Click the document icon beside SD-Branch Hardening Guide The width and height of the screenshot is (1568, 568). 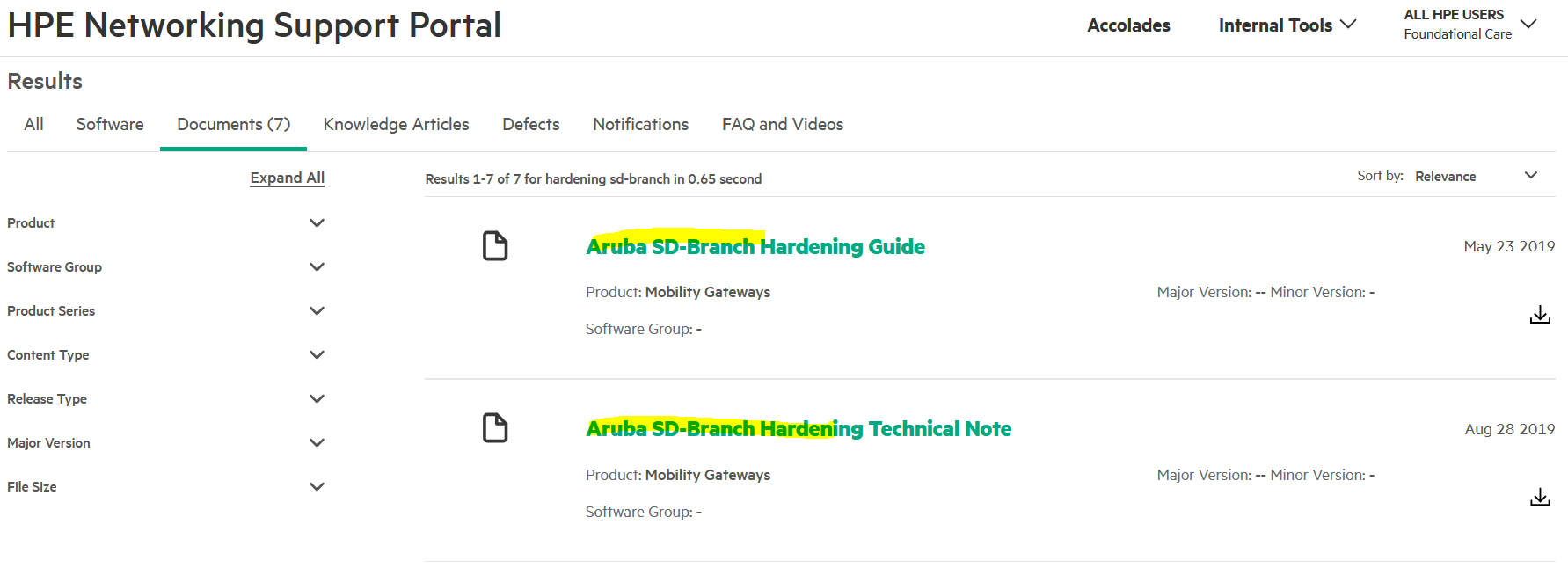(x=495, y=246)
